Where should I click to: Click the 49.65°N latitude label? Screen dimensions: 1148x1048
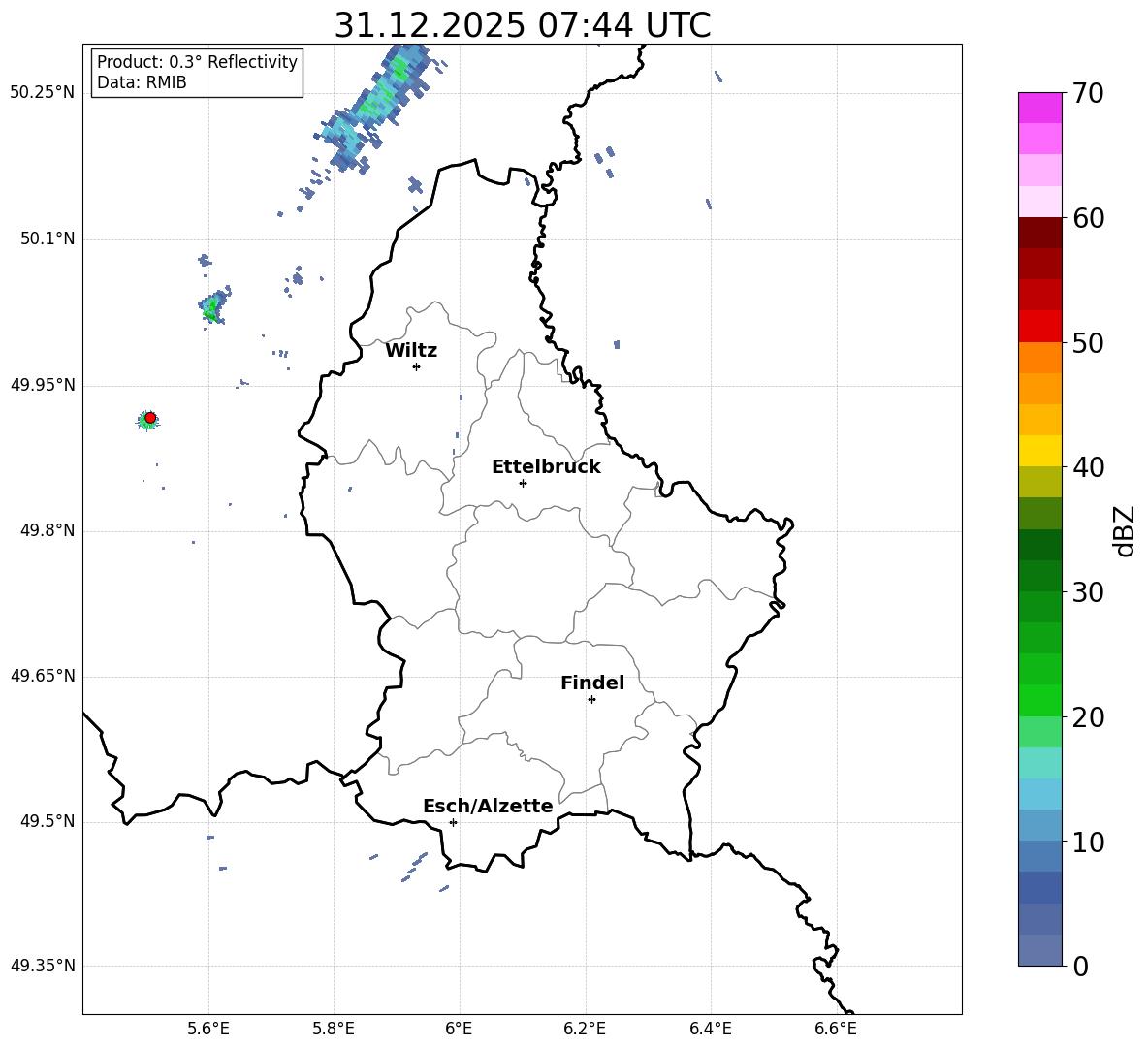[43, 676]
